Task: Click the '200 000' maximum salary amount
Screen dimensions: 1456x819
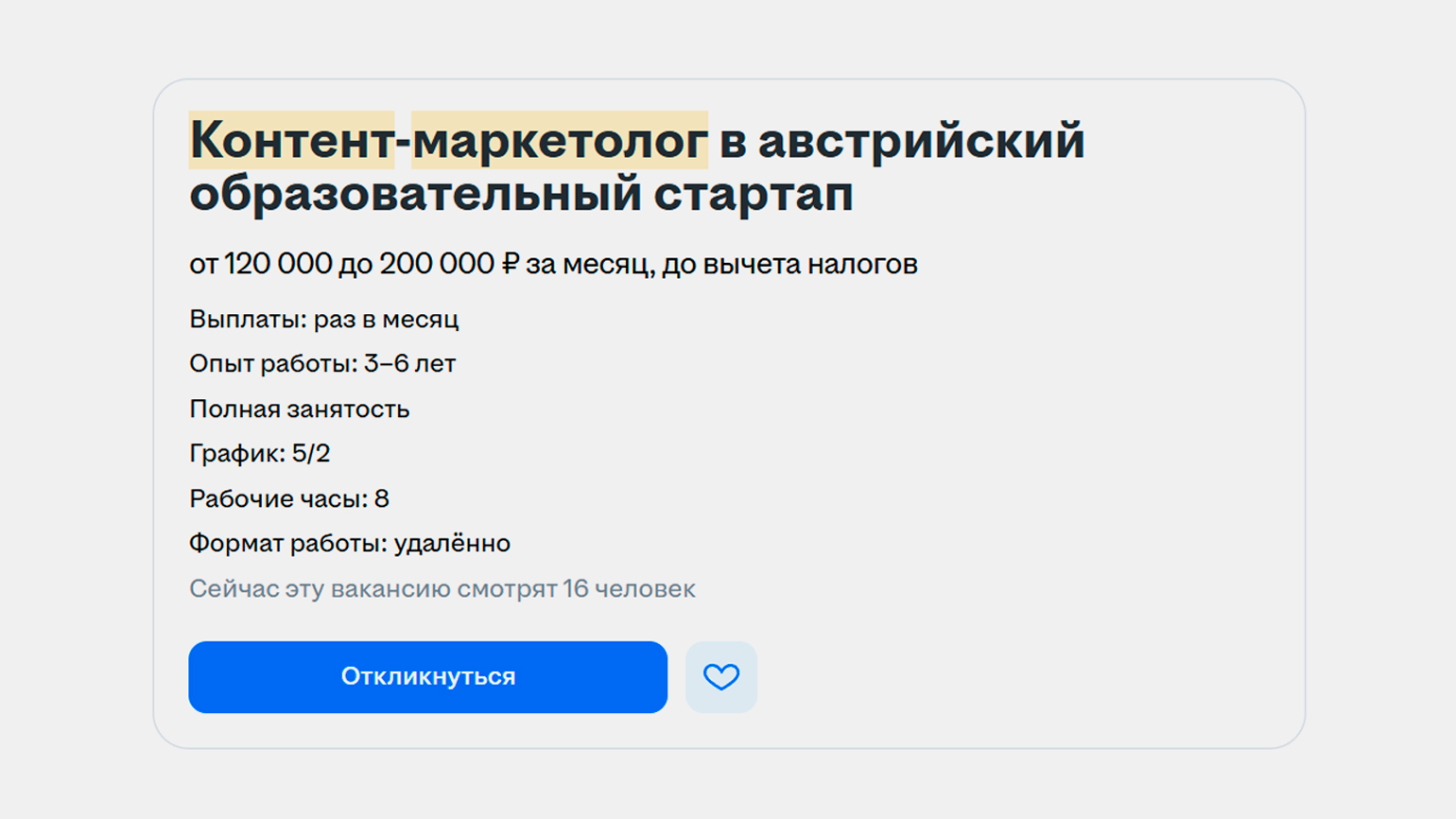Action: coord(437,264)
